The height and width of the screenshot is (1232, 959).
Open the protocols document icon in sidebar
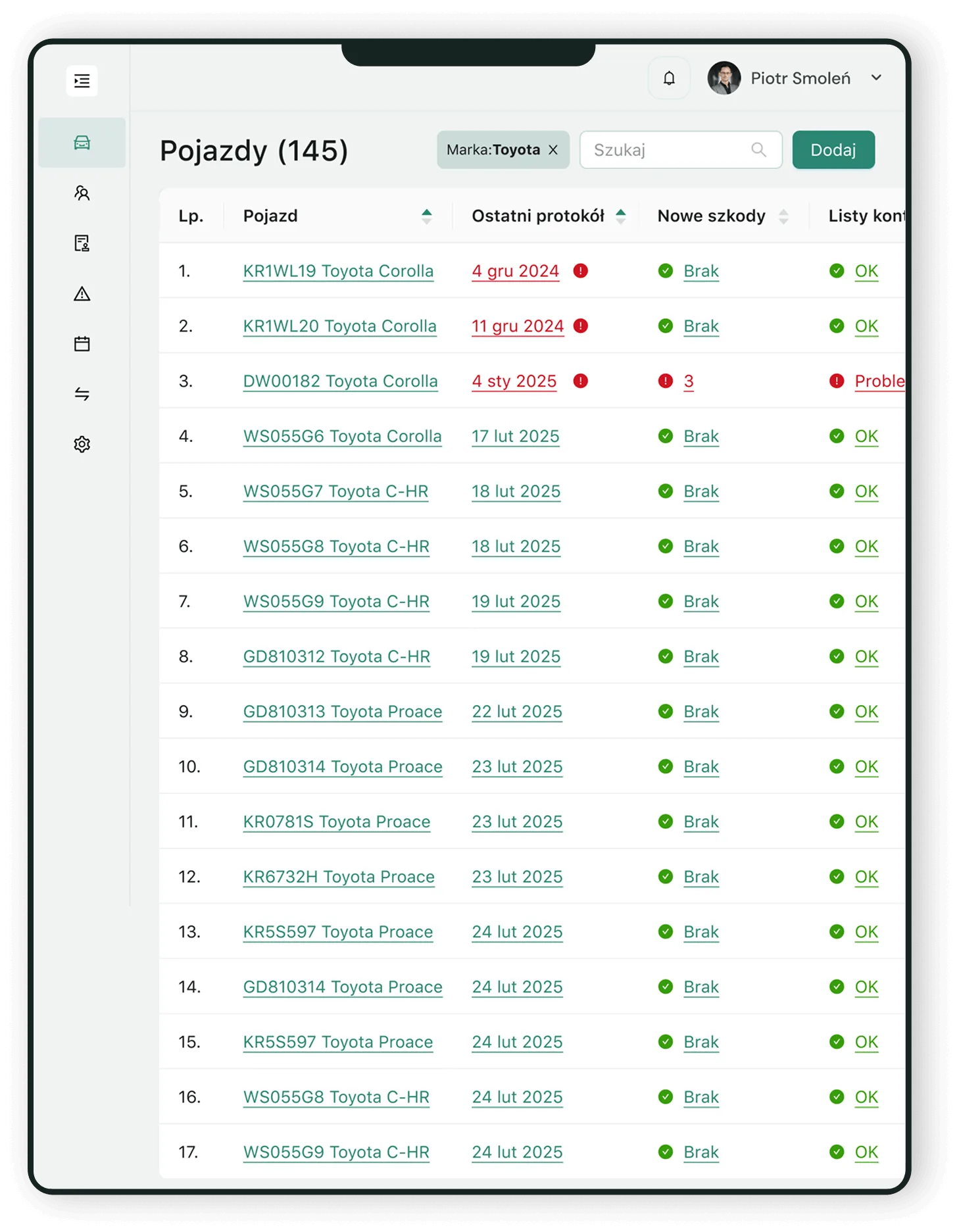point(82,243)
